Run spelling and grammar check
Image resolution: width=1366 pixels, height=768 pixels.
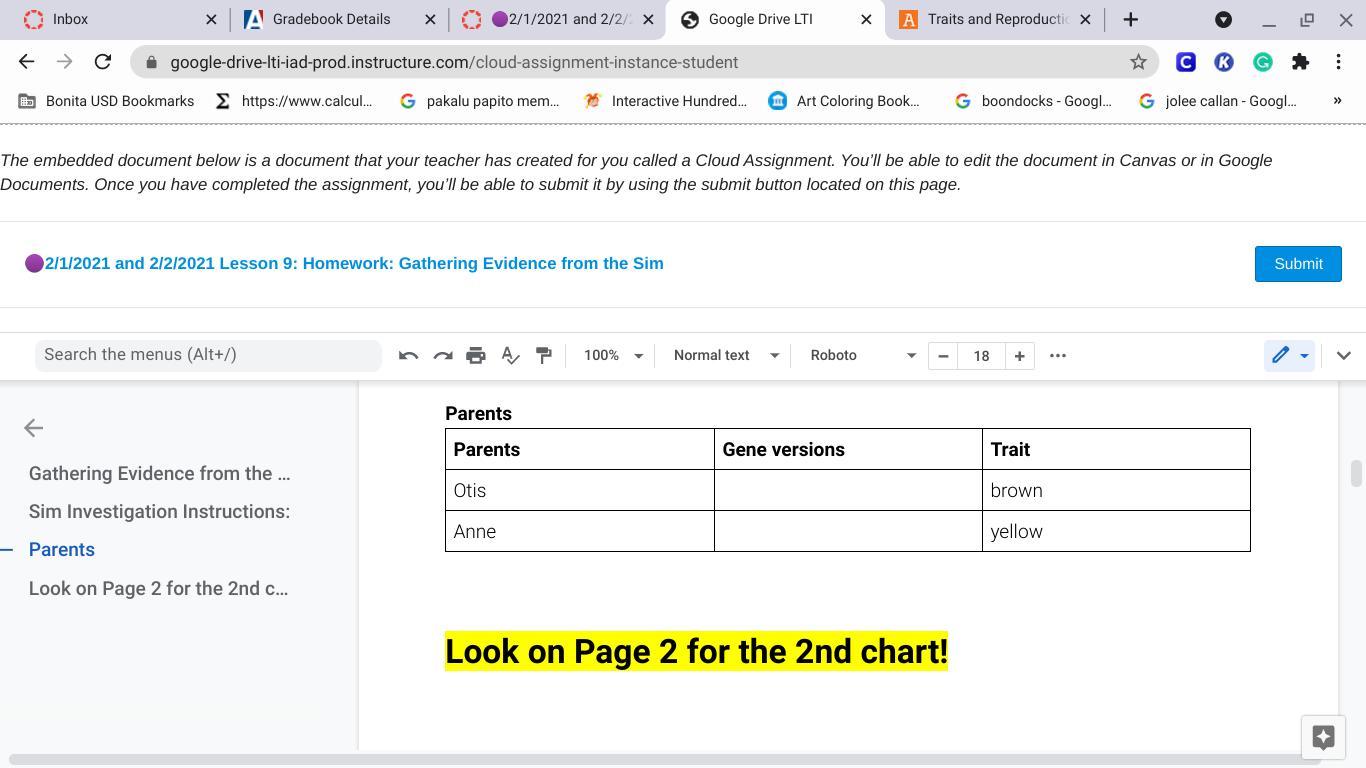(510, 355)
